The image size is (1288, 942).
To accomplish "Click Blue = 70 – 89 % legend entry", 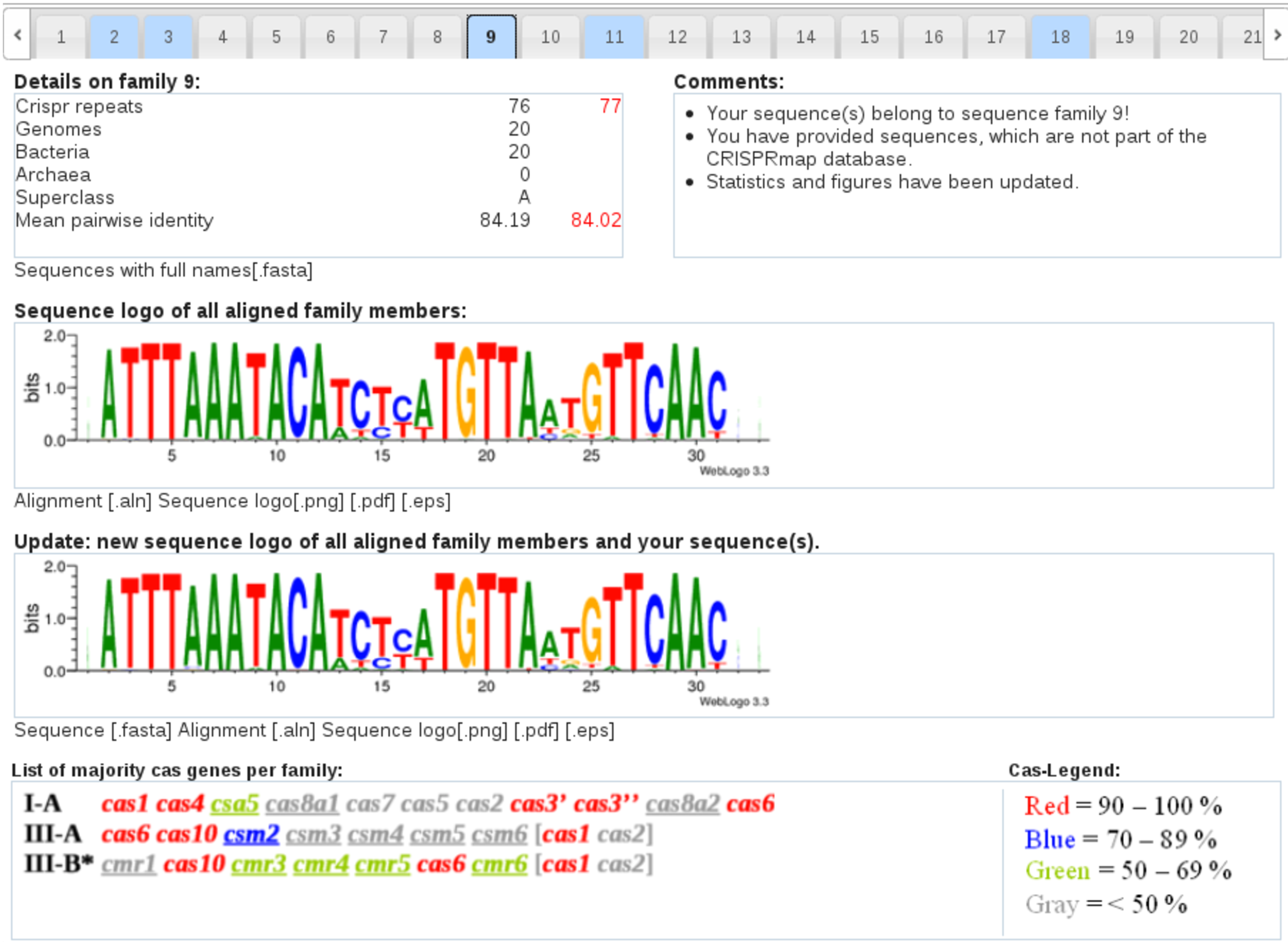I will click(x=1121, y=839).
